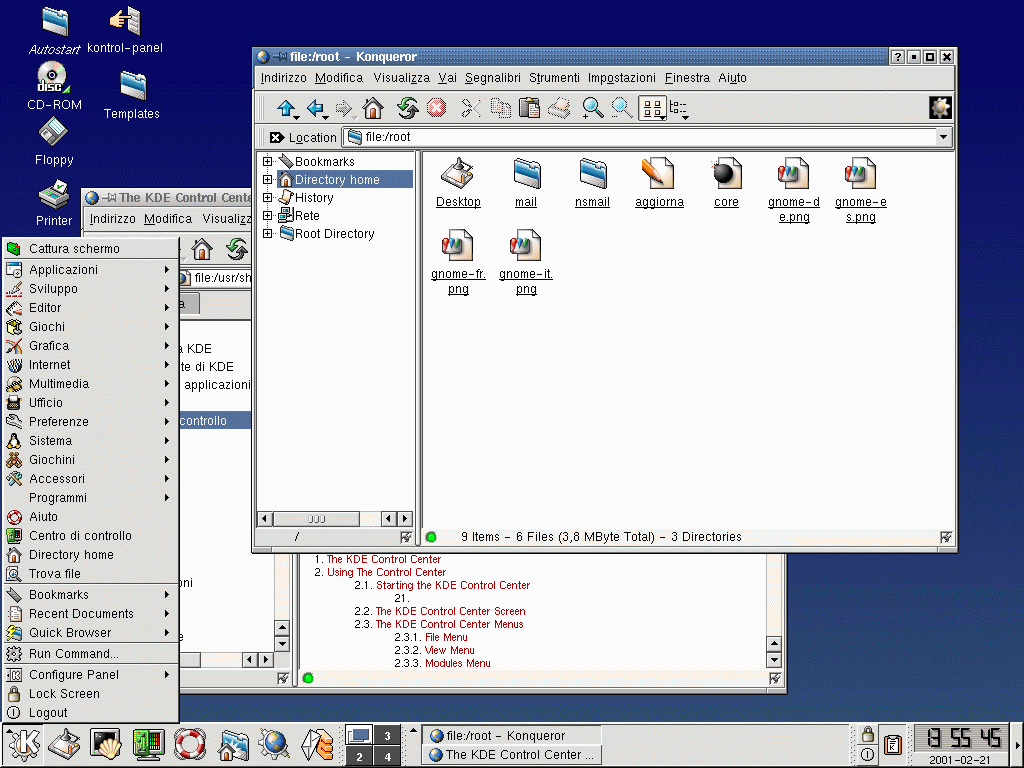Click the Up arrow navigation toolbar icon
1024x768 pixels.
[x=287, y=108]
